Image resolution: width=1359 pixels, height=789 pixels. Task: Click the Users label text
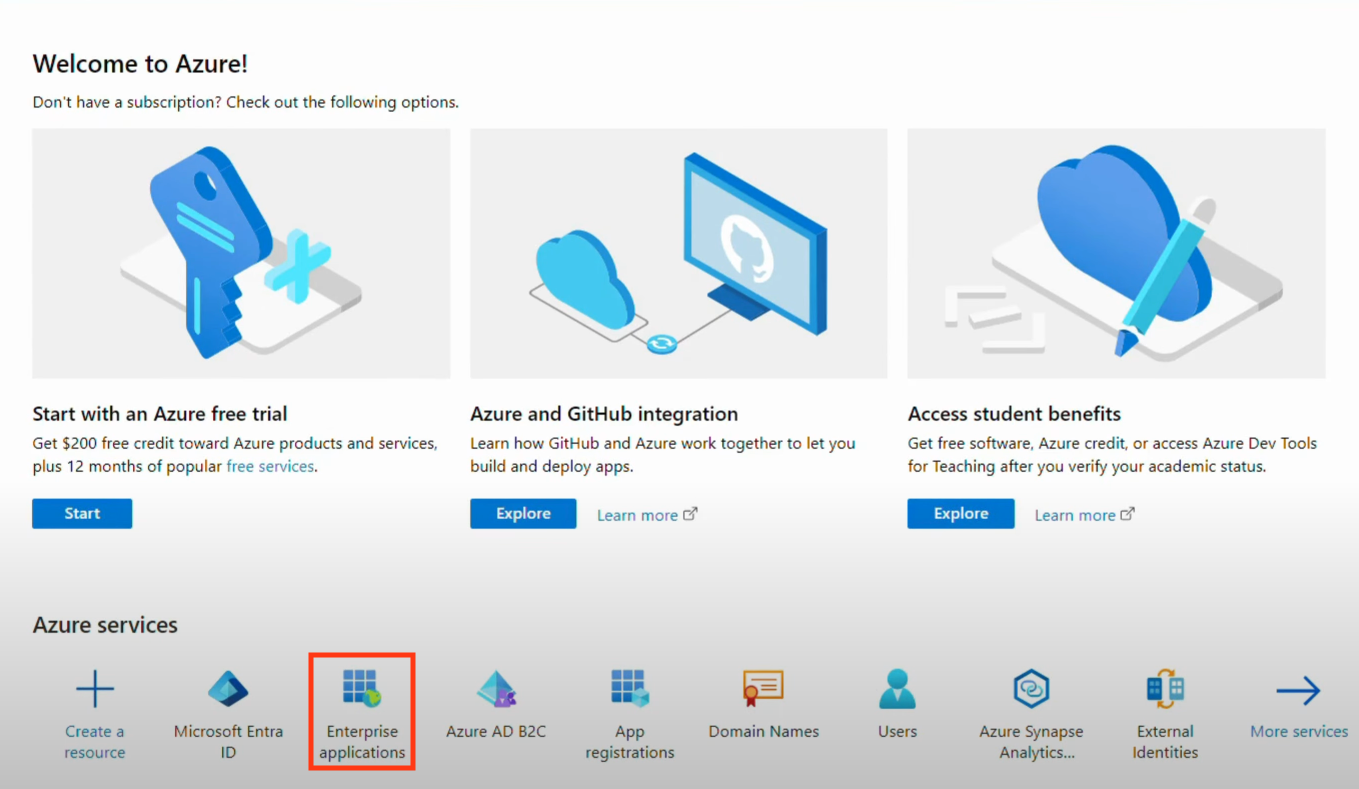(x=897, y=731)
